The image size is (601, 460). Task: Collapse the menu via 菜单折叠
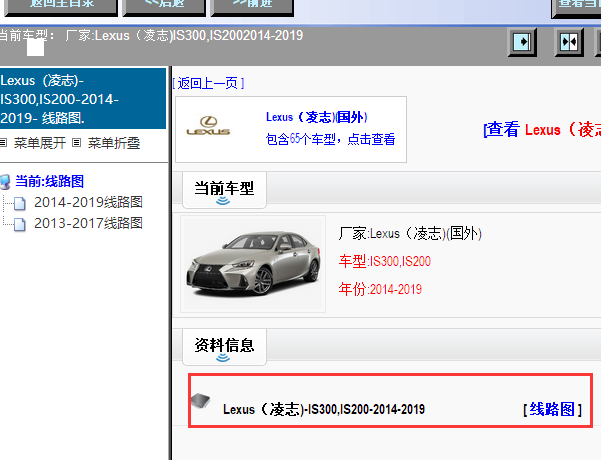tap(114, 143)
